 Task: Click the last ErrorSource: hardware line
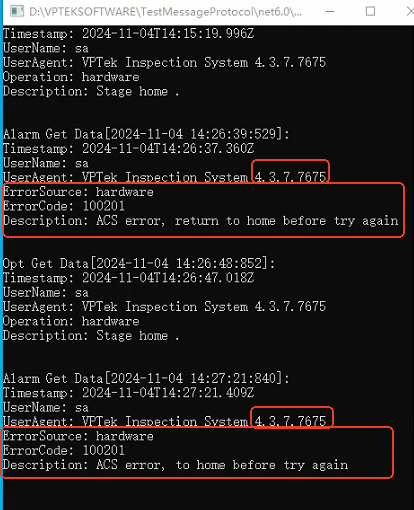(x=78, y=436)
